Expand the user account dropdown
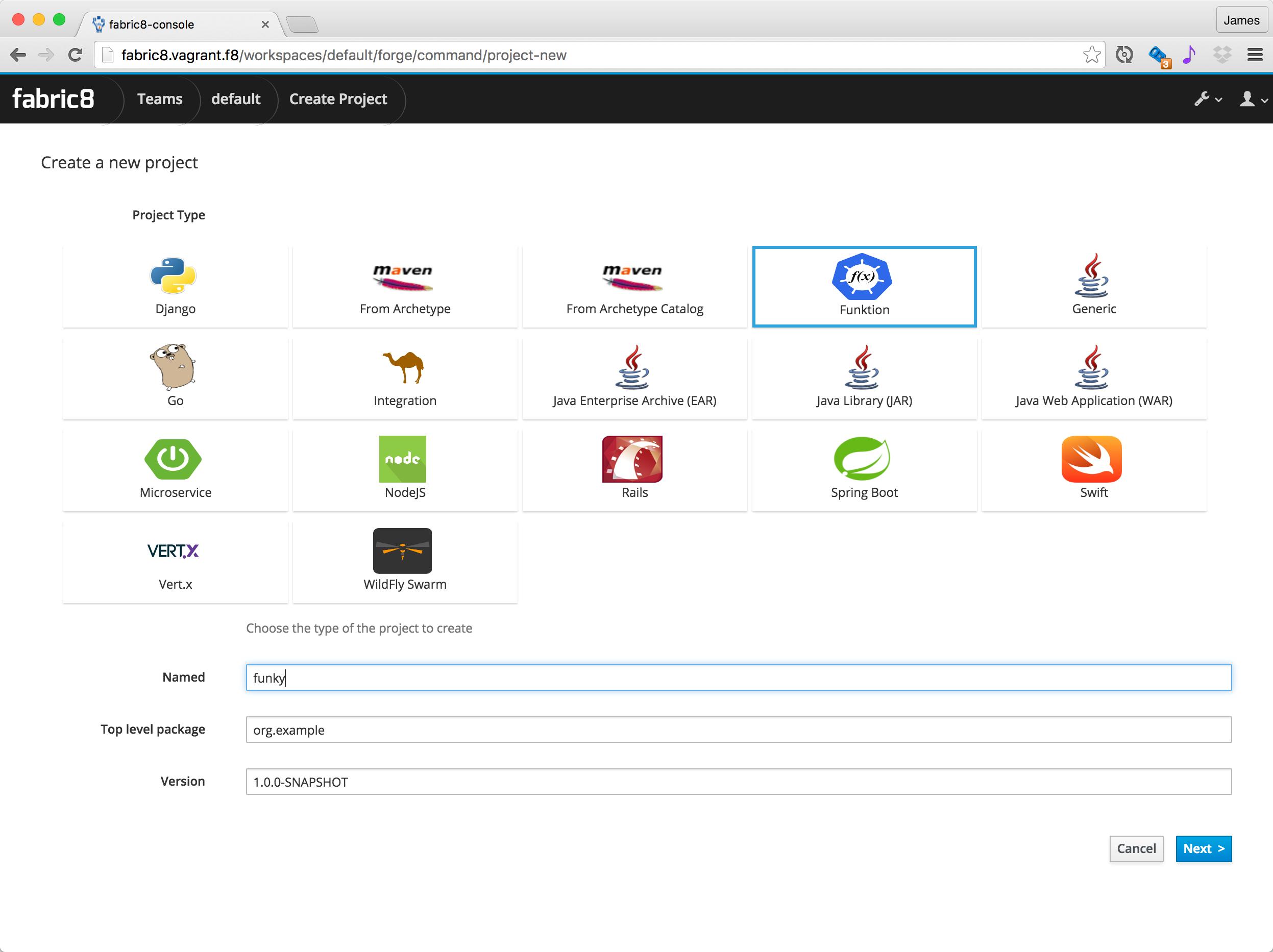The height and width of the screenshot is (952, 1273). (1252, 99)
